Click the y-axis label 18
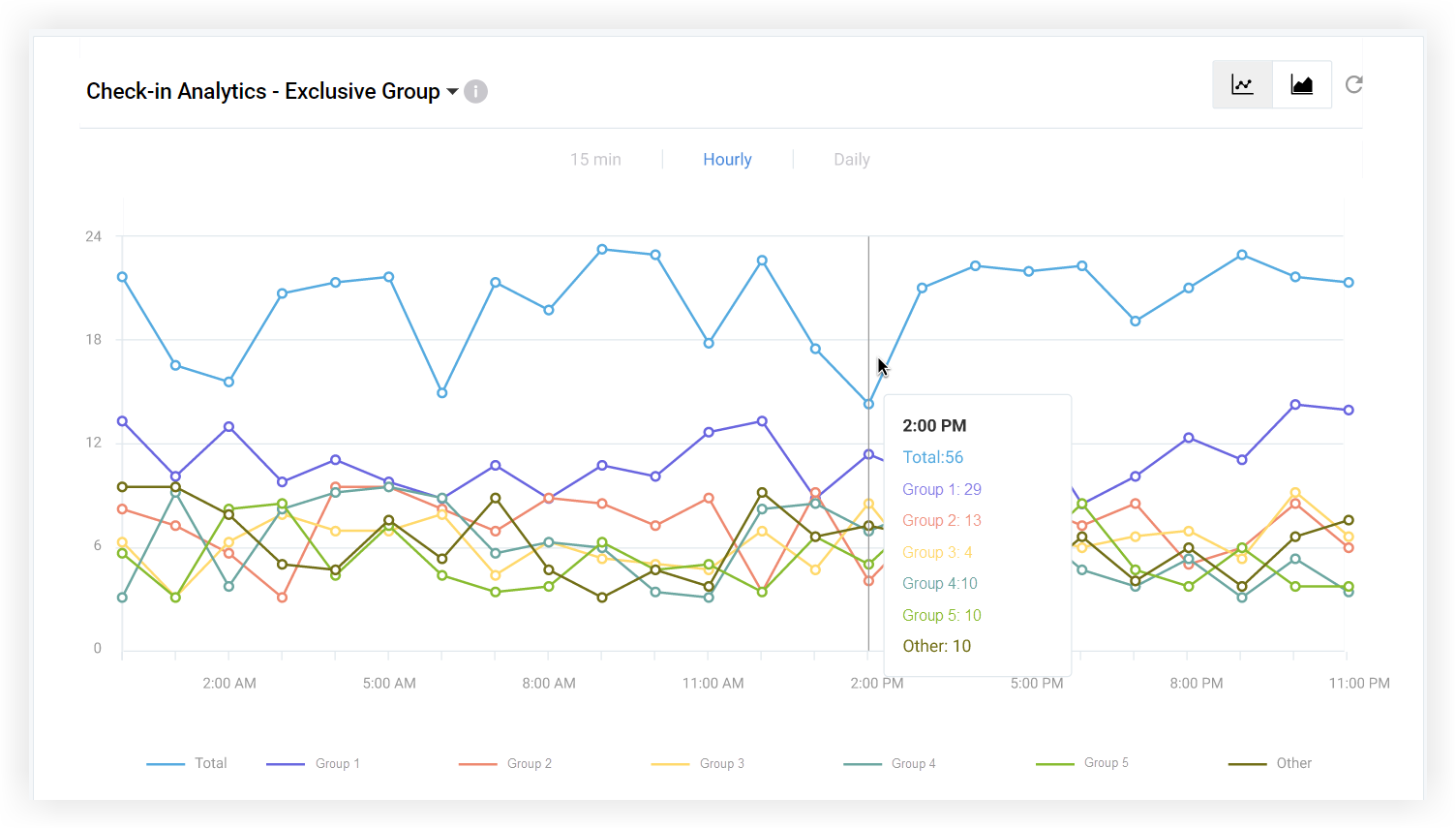The height and width of the screenshot is (829, 1456). point(93,339)
